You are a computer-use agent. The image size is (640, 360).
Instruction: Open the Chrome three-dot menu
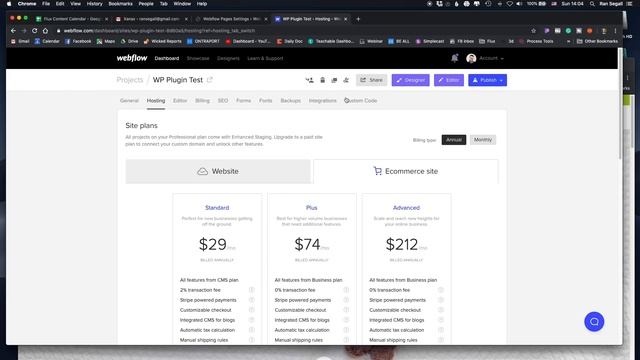tap(615, 31)
